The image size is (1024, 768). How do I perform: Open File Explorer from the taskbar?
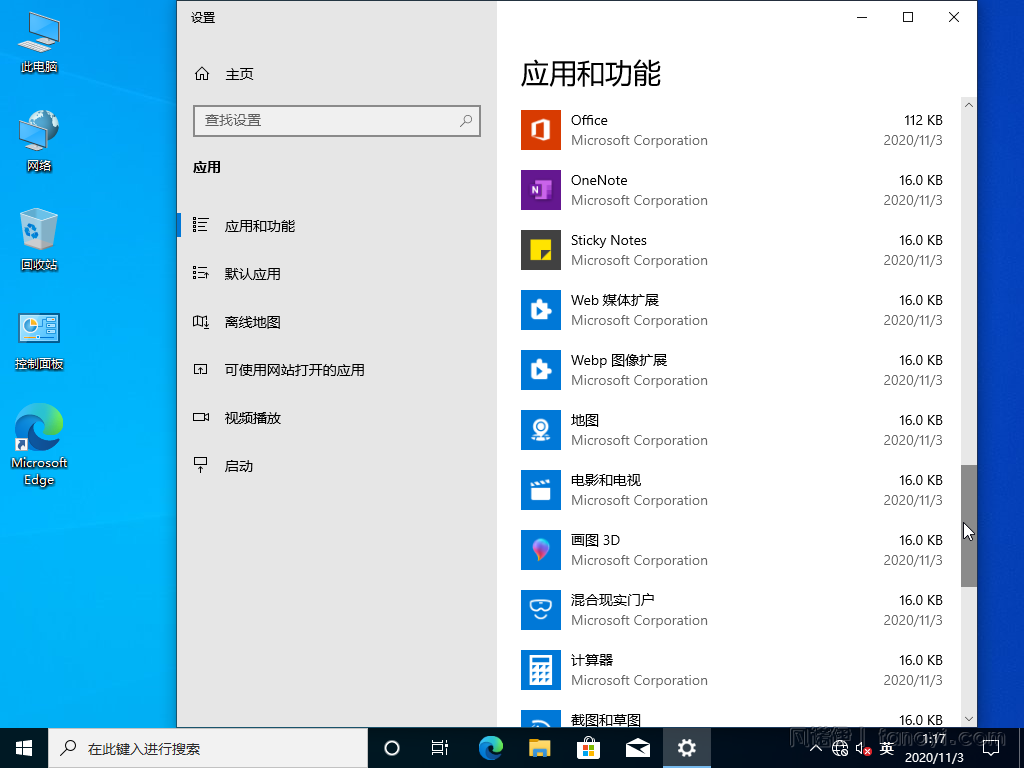(539, 748)
